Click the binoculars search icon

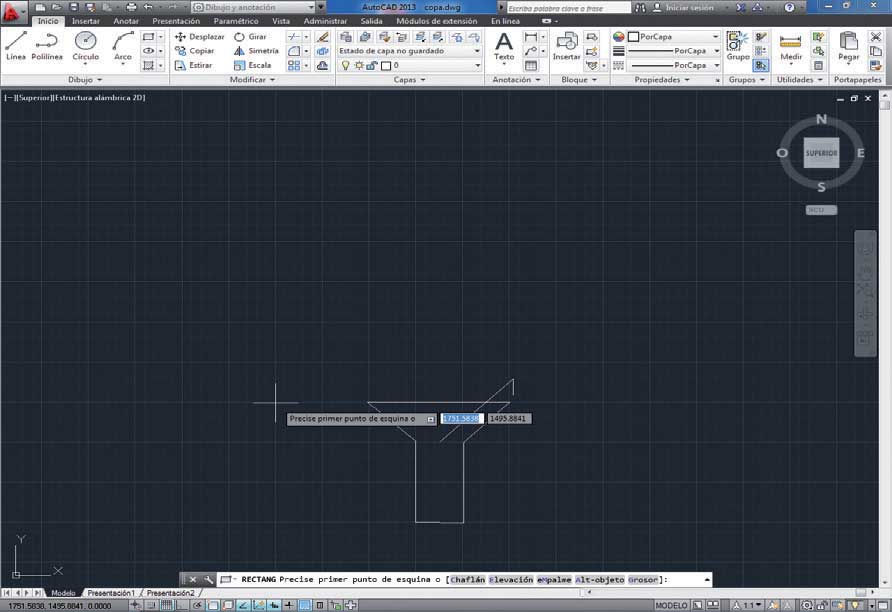coord(640,7)
